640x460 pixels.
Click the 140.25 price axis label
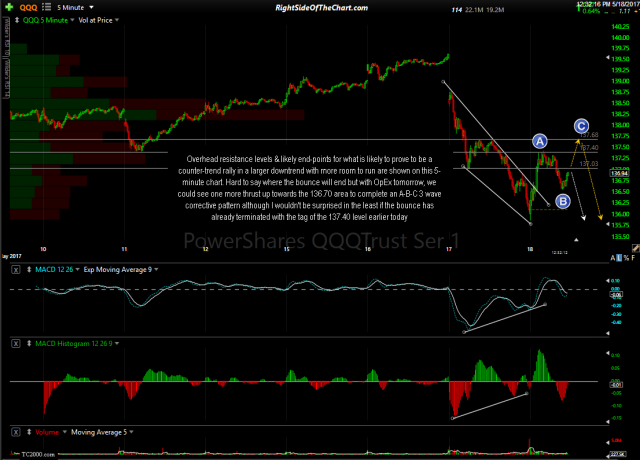[x=620, y=27]
